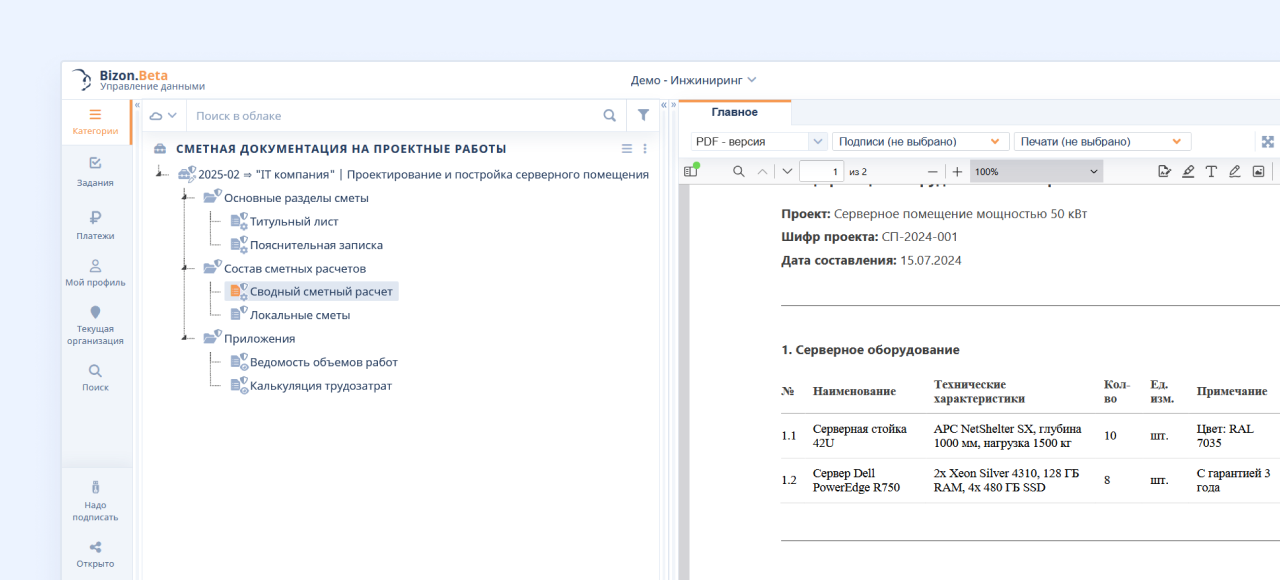Collapse the Состав сметных расчетов node
Image resolution: width=1280 pixels, height=580 pixels.
click(x=186, y=267)
